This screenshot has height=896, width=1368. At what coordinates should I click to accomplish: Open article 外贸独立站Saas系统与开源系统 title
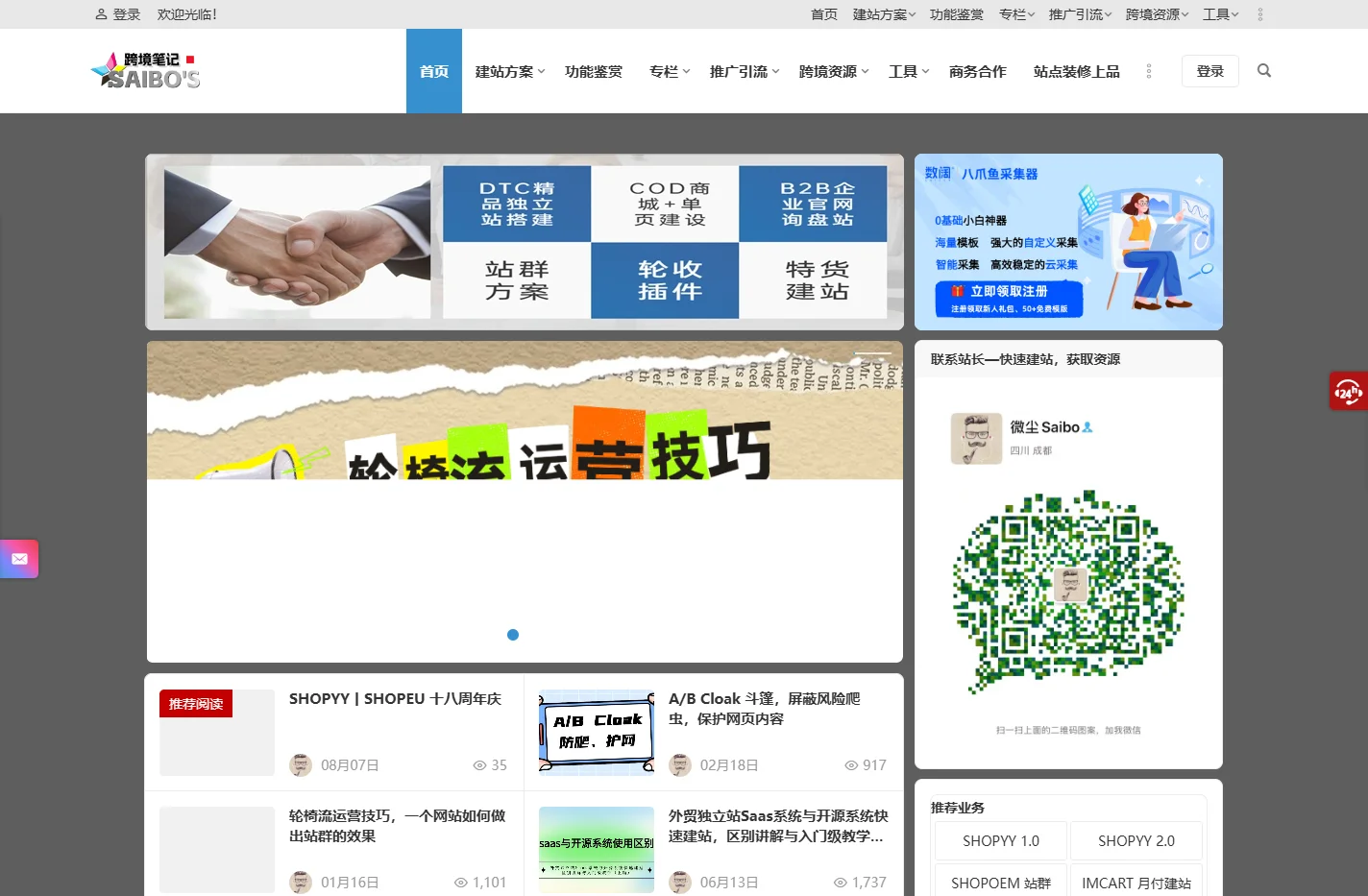pos(778,826)
